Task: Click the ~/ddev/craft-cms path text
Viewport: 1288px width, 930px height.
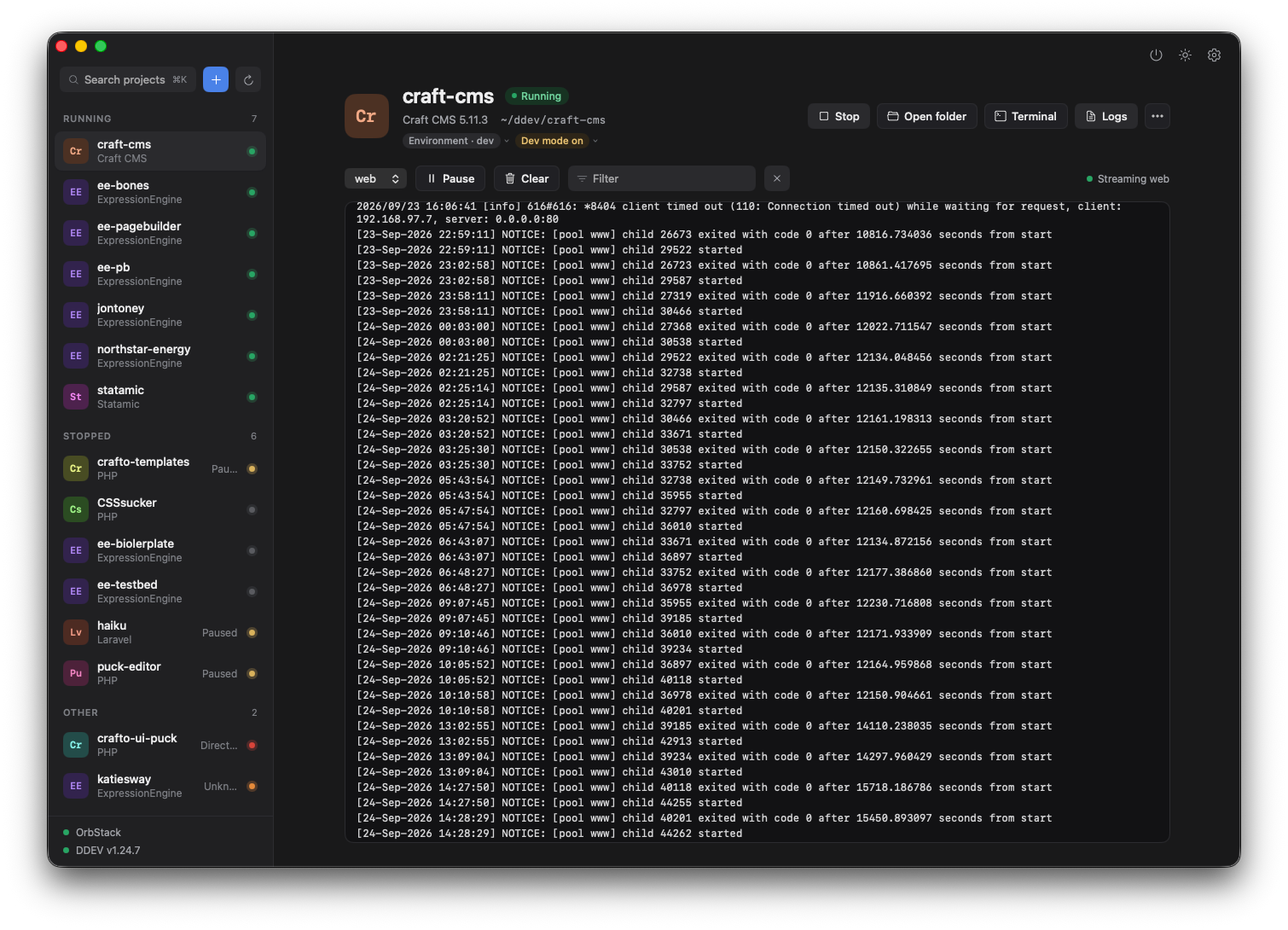Action: click(x=553, y=120)
